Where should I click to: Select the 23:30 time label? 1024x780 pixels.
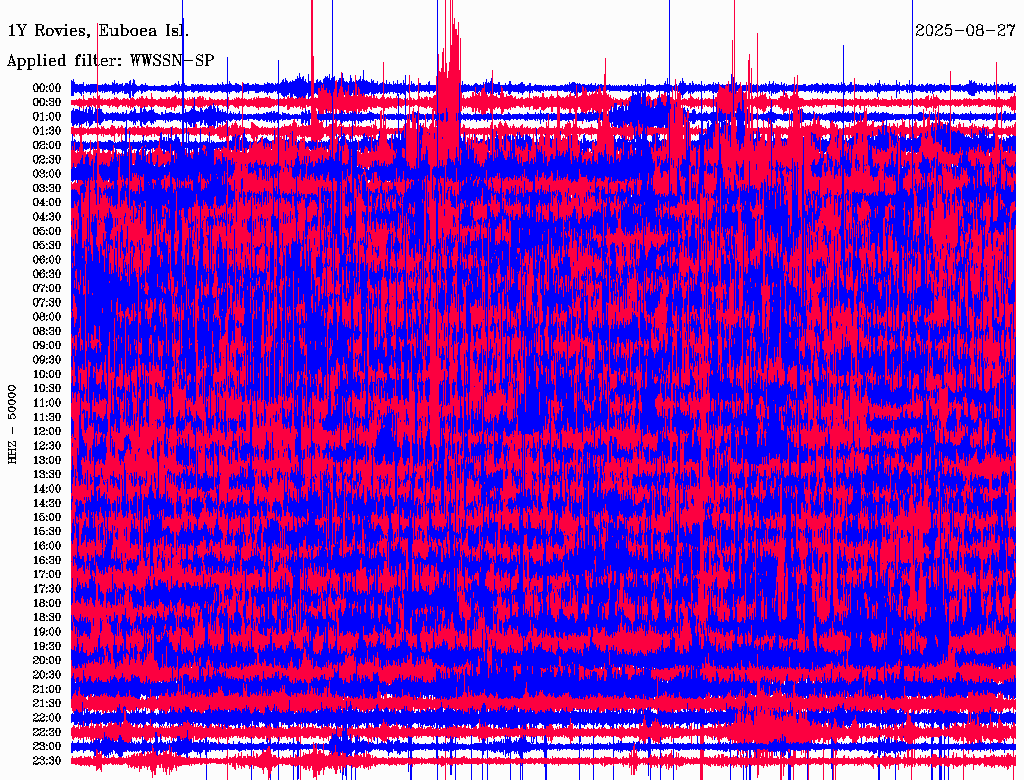coord(47,760)
